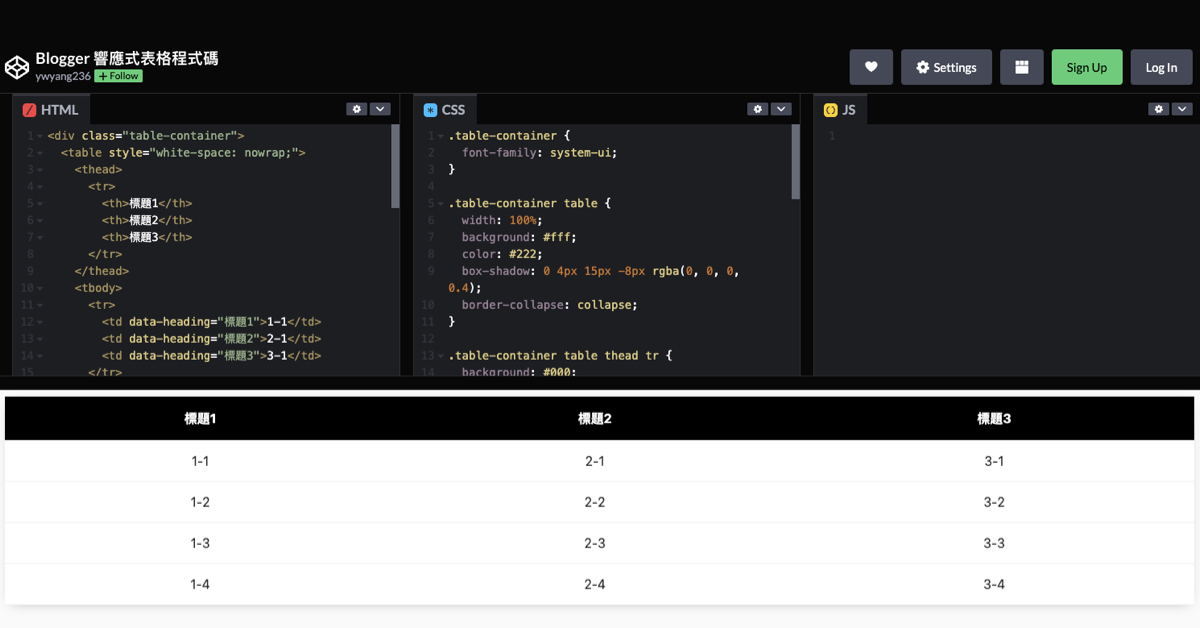Expand CSS editor dropdown menu

point(781,109)
